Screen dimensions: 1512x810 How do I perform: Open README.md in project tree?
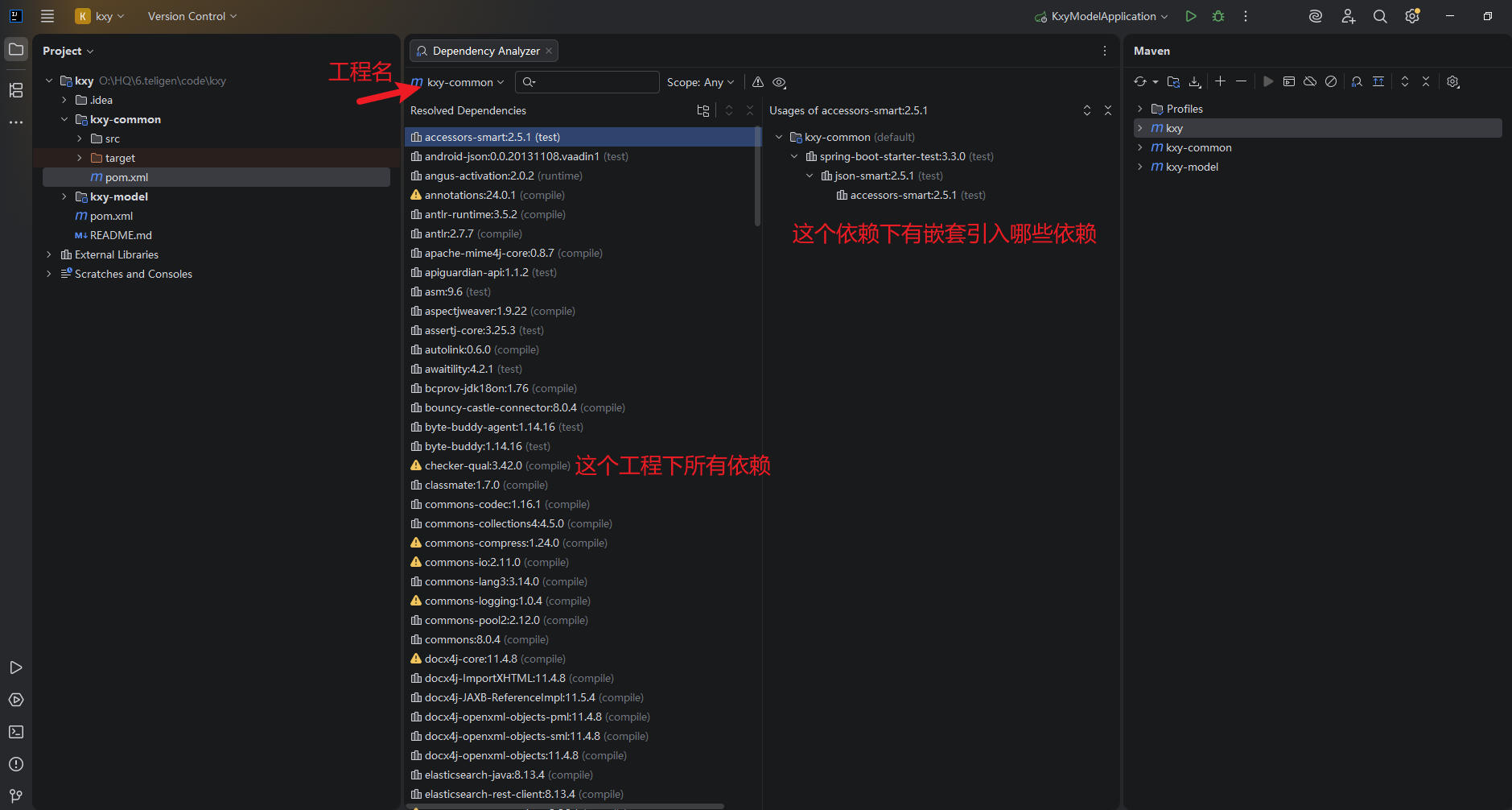(x=121, y=235)
